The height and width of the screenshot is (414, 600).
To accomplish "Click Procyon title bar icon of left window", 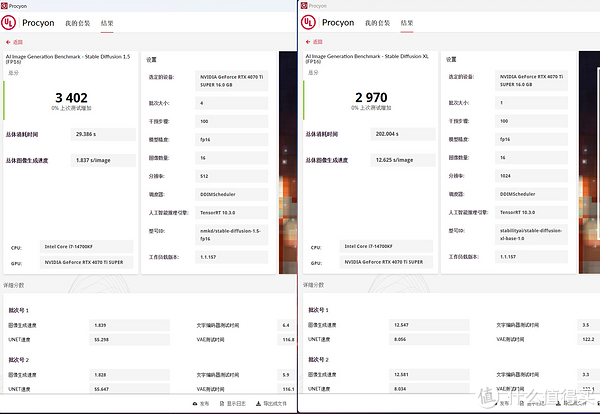I will click(x=5, y=5).
